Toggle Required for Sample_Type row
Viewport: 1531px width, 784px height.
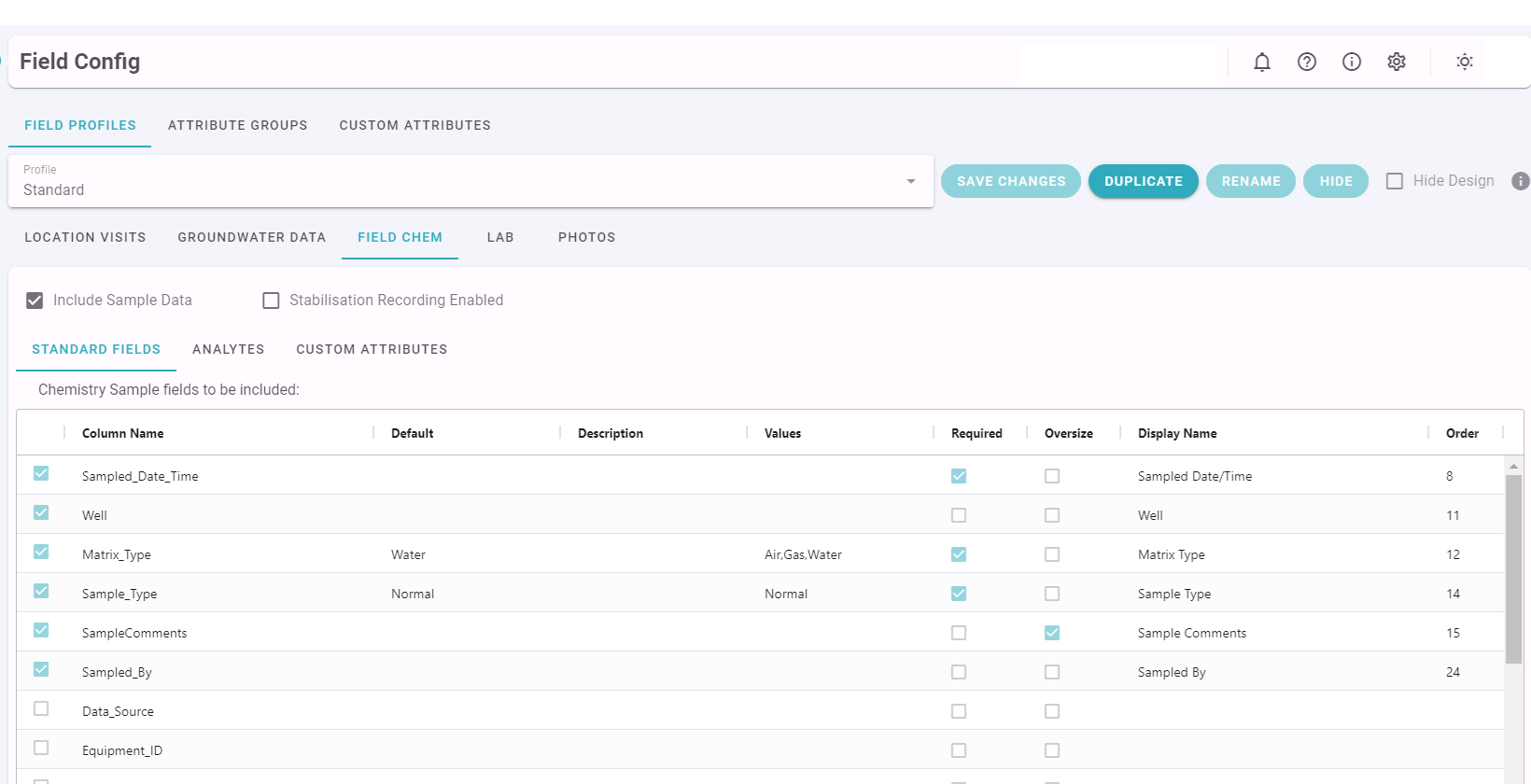coord(959,594)
